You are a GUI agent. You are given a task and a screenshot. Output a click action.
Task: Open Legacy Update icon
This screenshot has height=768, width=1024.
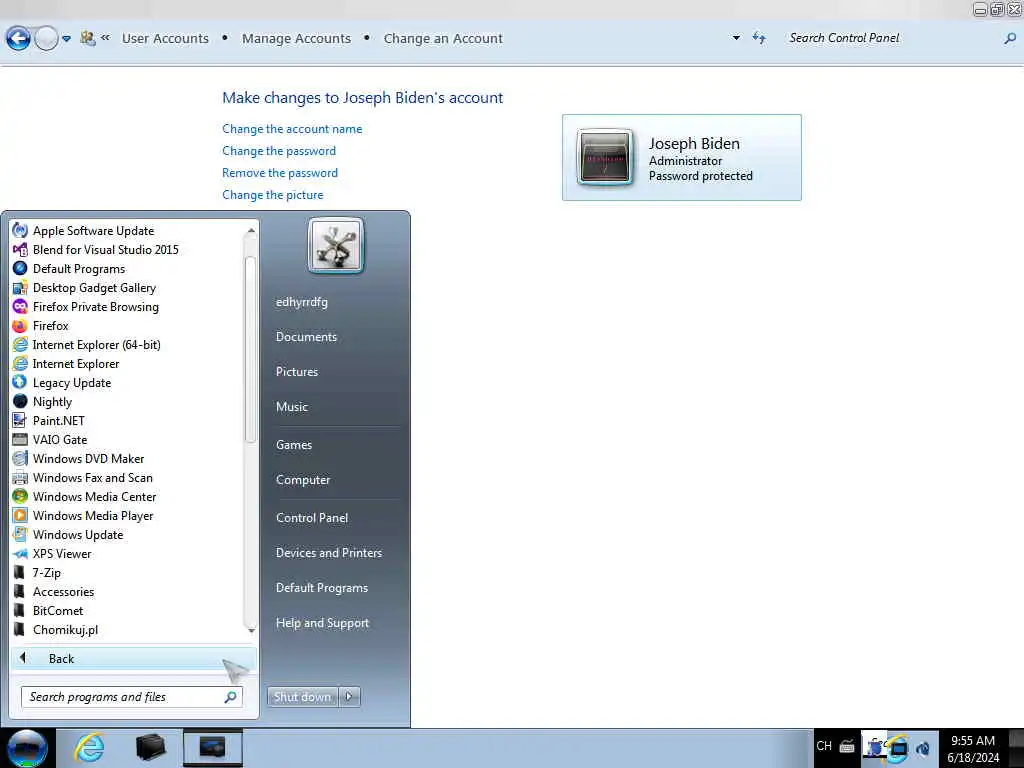20,382
